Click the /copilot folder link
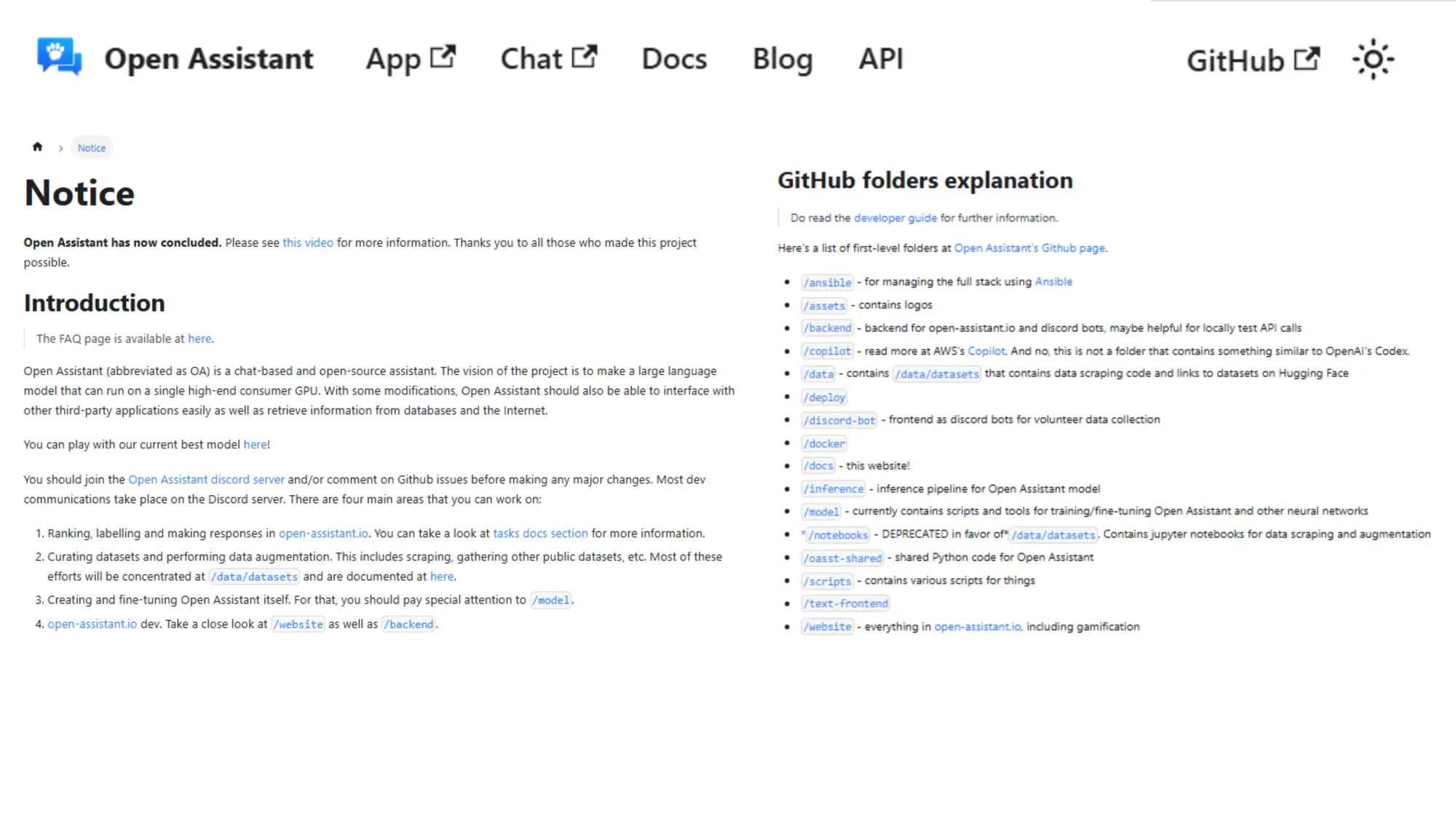 [827, 351]
